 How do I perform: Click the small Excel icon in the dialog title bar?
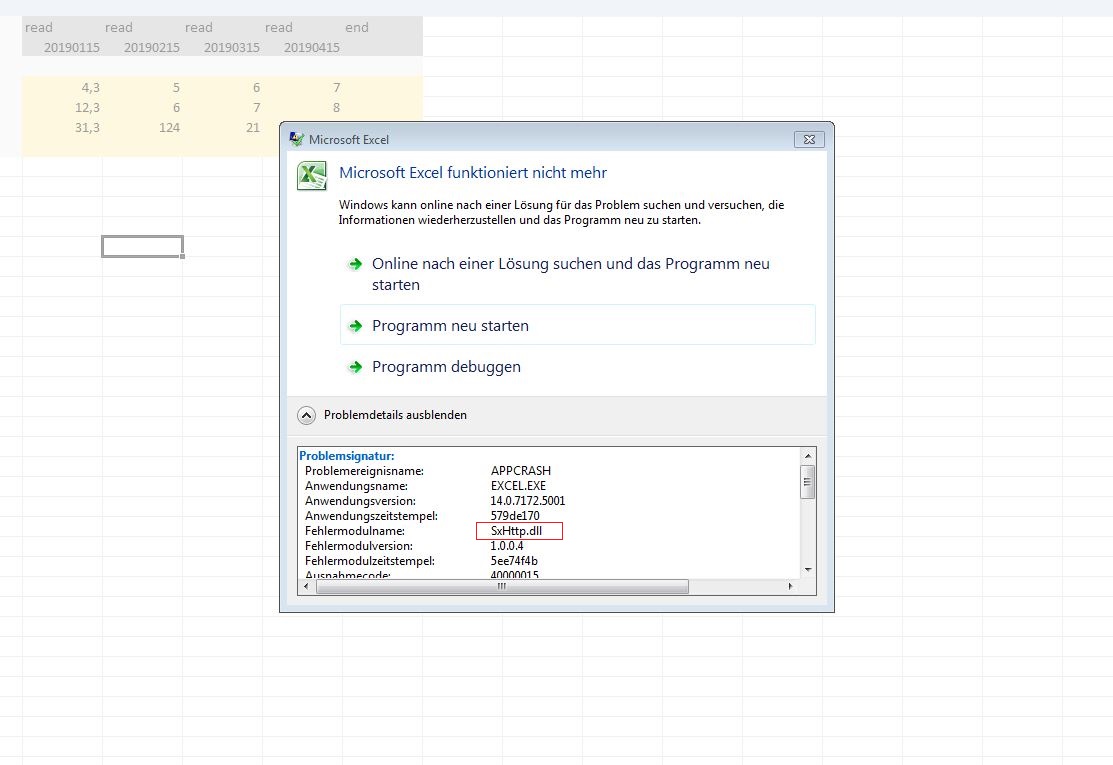point(297,139)
